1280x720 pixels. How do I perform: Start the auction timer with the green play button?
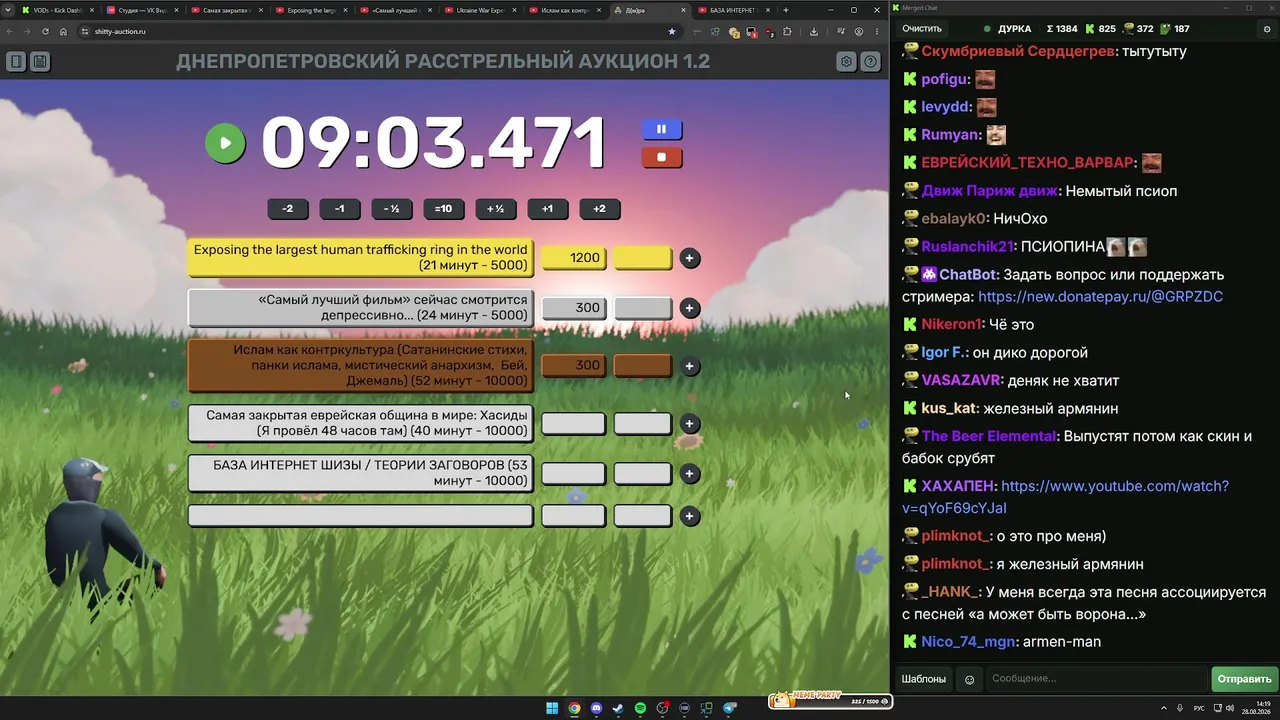[225, 143]
